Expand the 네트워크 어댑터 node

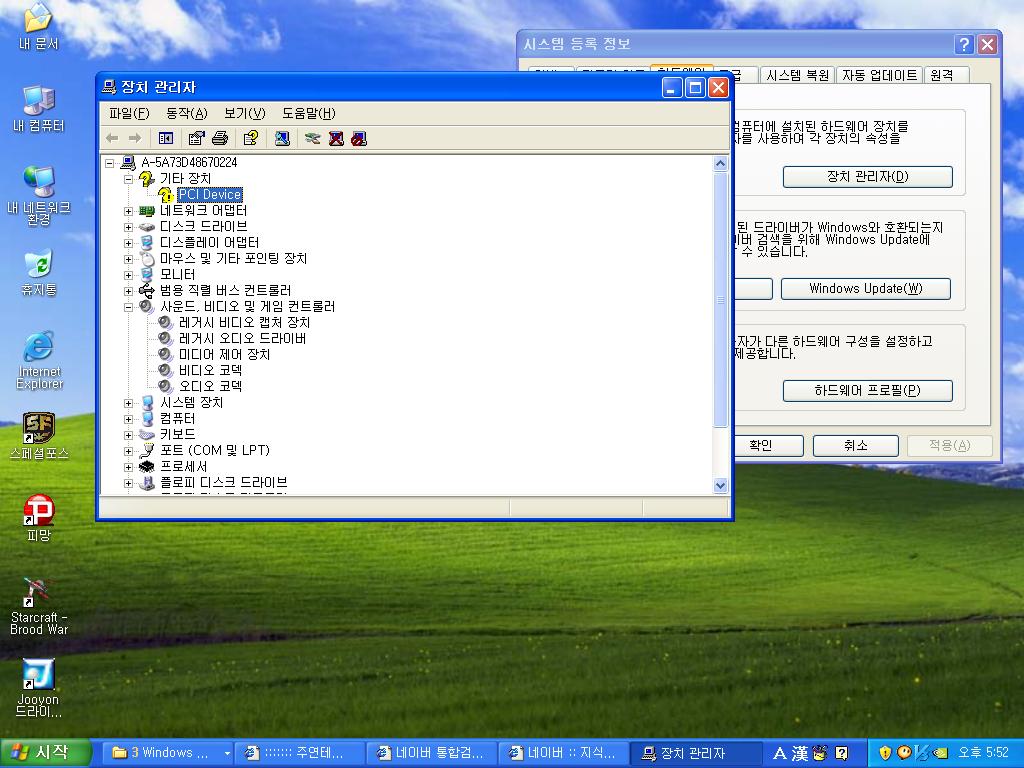[129, 211]
